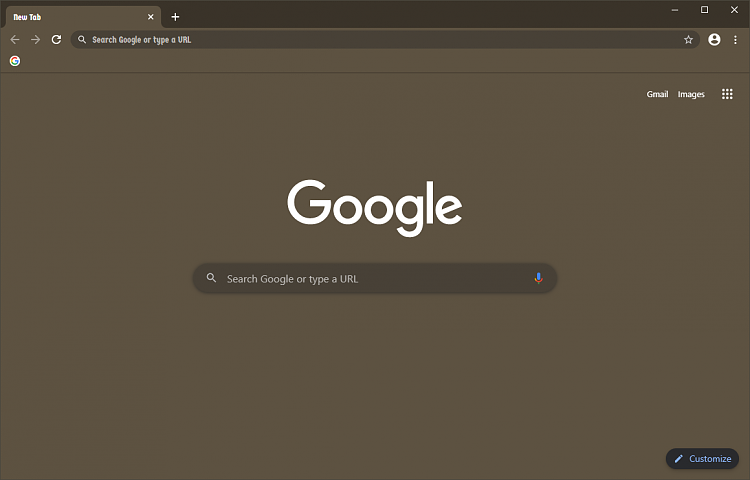
Task: Click the search icon in the address bar
Action: click(82, 40)
